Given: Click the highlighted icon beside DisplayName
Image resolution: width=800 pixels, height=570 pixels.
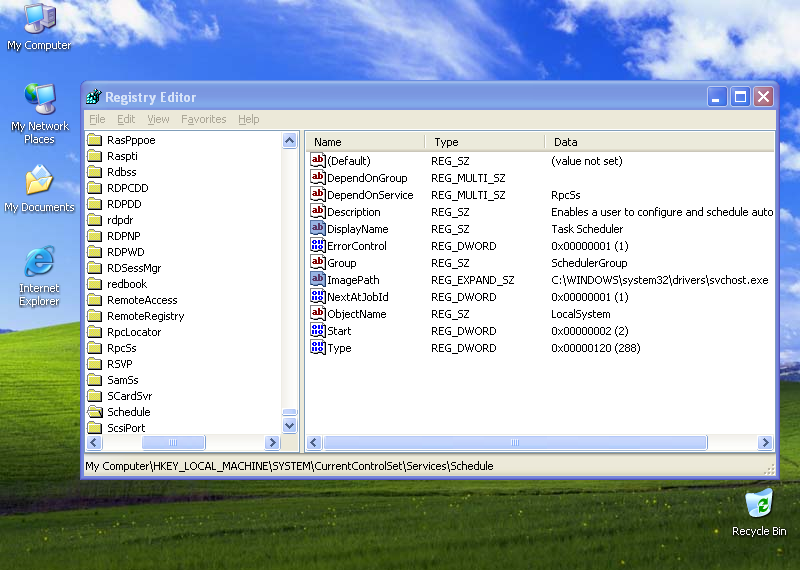Looking at the screenshot, I should tap(317, 229).
